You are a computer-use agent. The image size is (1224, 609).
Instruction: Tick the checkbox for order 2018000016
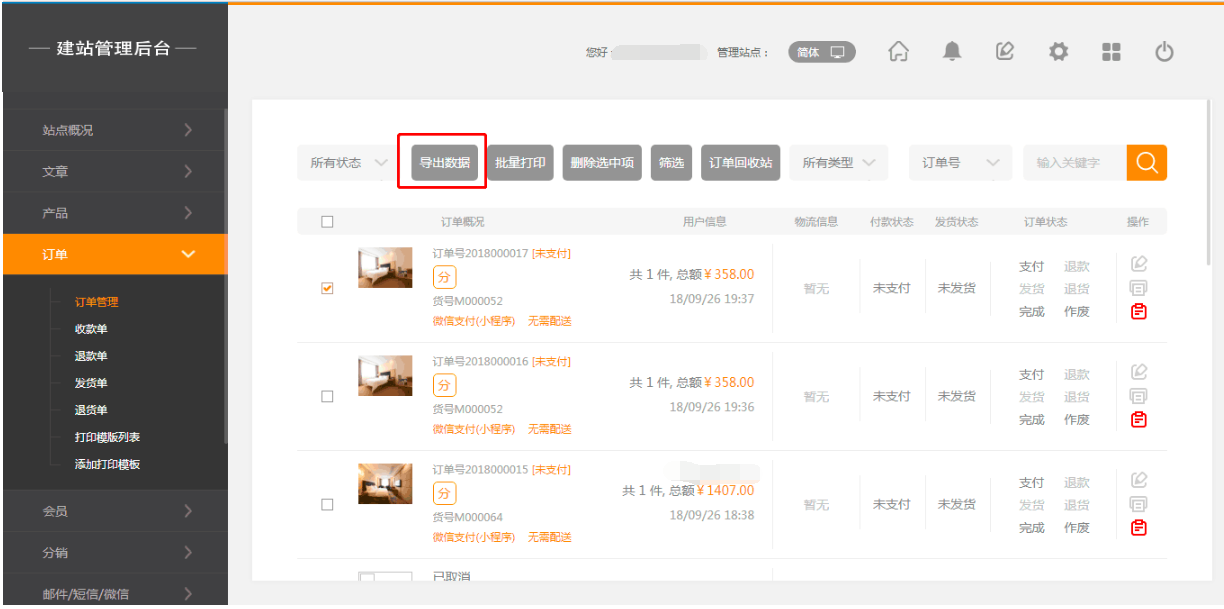point(327,396)
